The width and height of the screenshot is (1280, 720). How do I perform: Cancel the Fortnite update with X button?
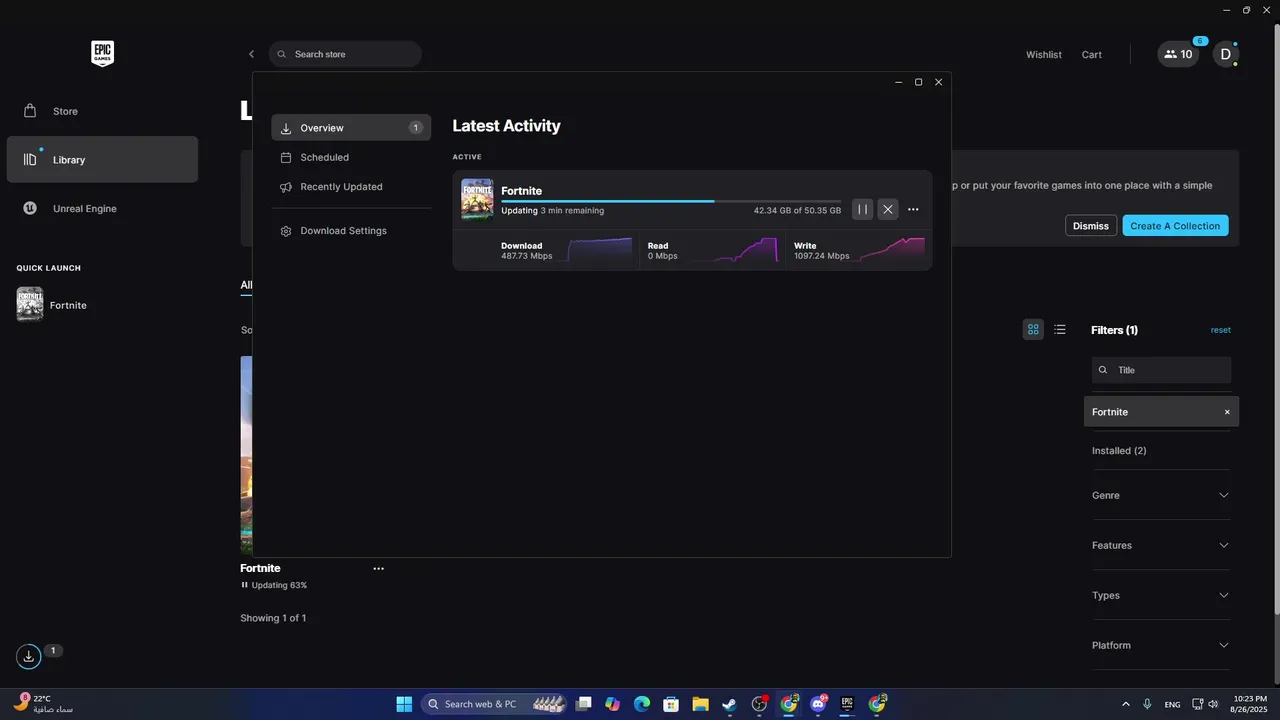click(888, 209)
